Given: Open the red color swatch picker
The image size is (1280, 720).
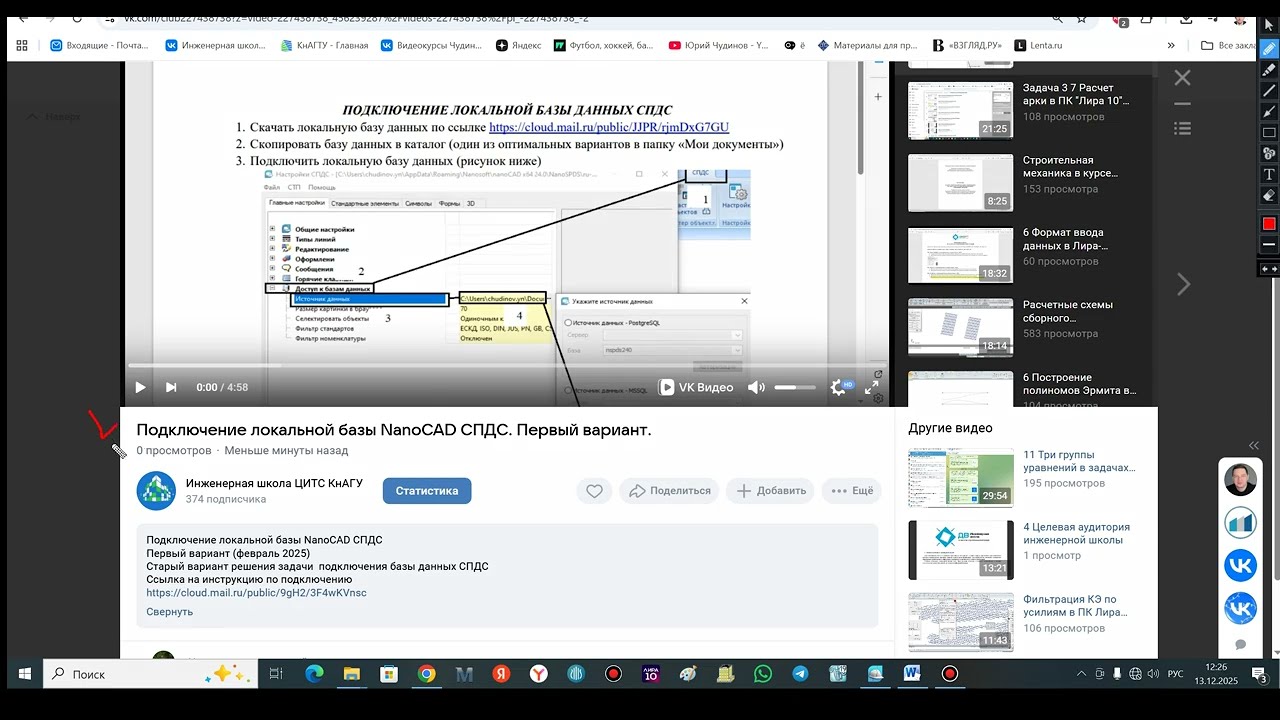Looking at the screenshot, I should (1269, 223).
